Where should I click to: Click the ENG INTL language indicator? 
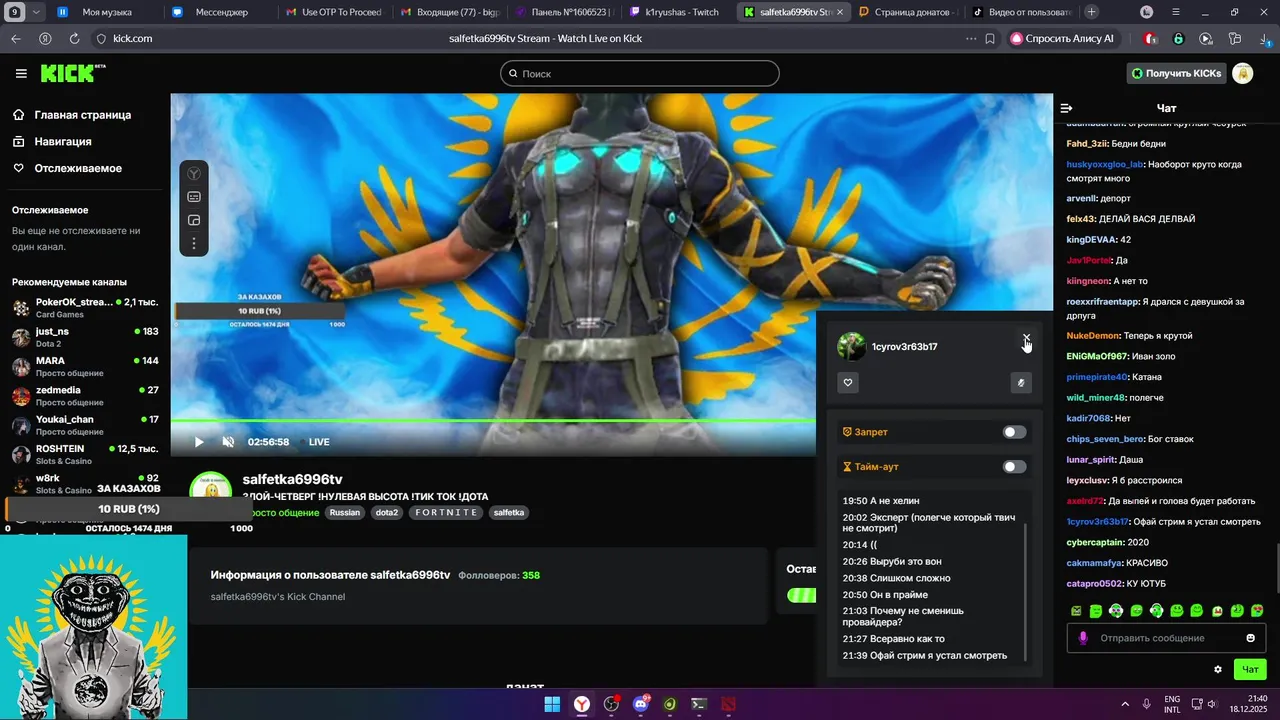pyautogui.click(x=1172, y=704)
